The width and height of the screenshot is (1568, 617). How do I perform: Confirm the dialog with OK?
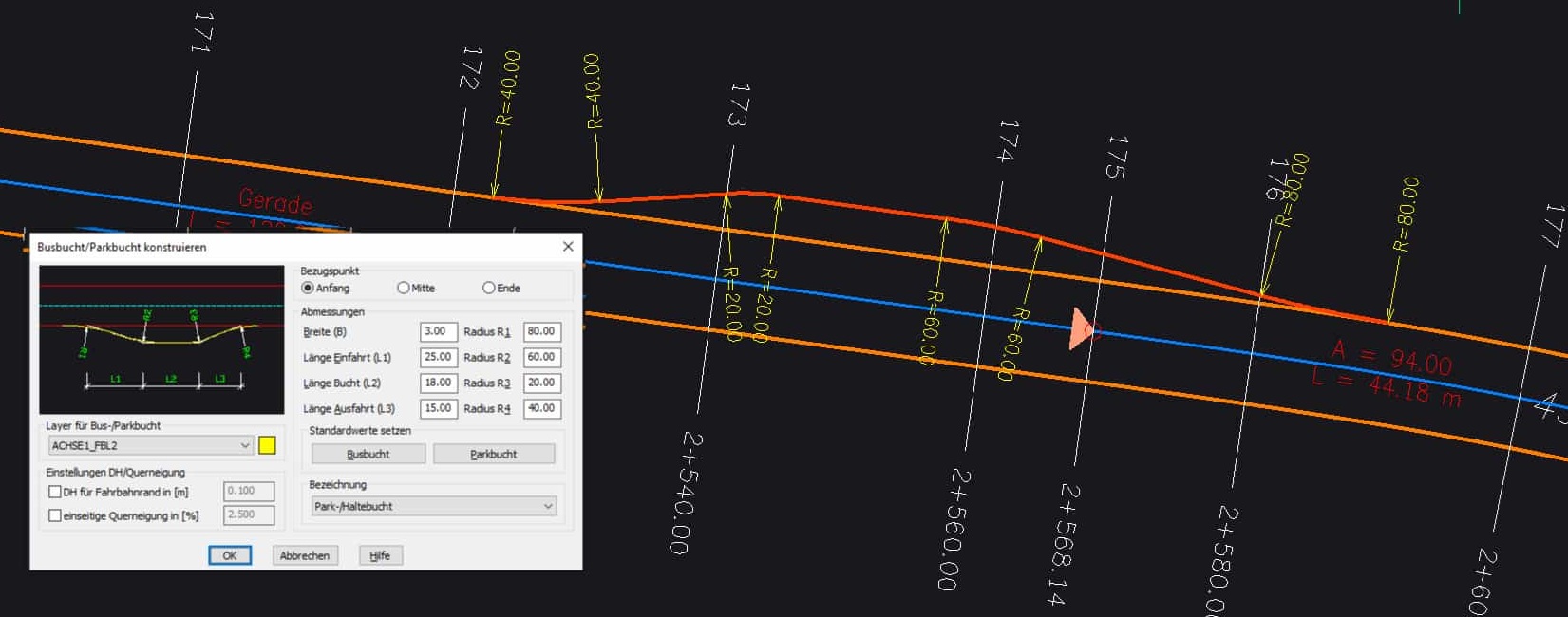click(x=230, y=555)
